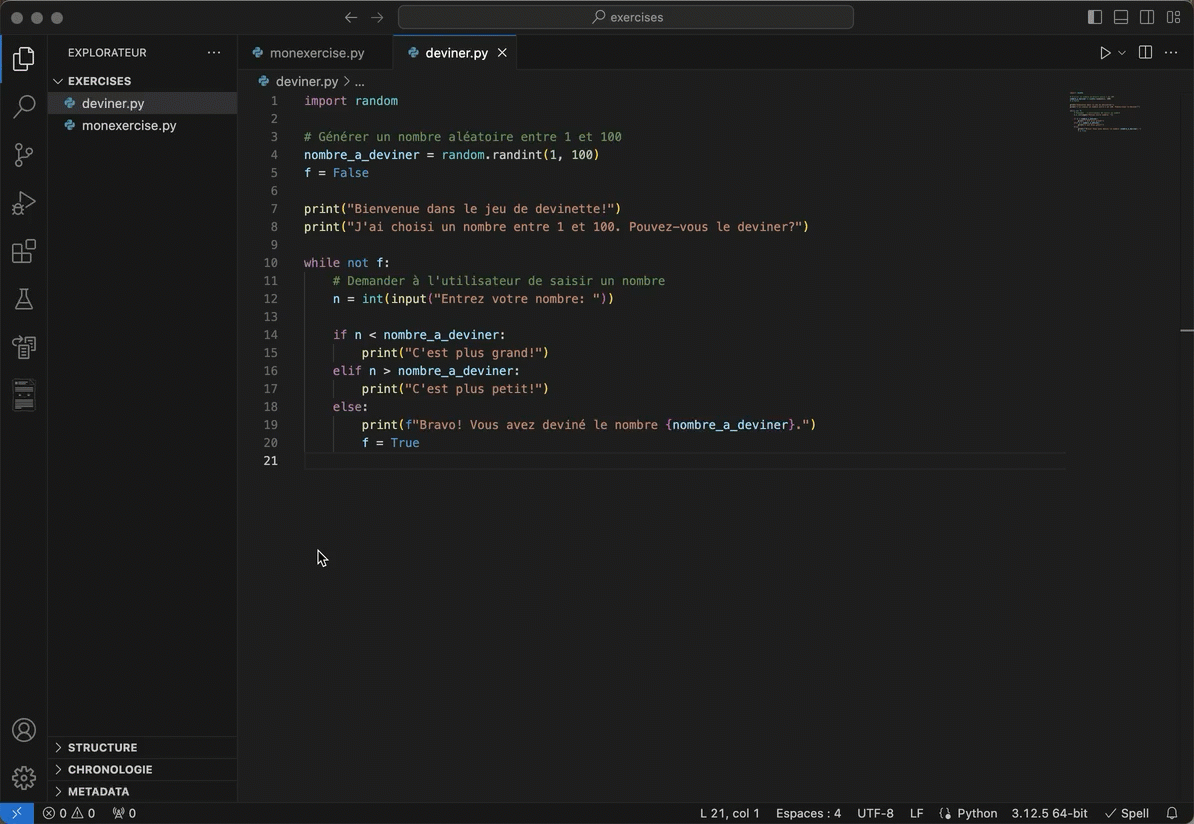
Task: Click the line printing "C'est plus petit!"
Action: coord(455,388)
